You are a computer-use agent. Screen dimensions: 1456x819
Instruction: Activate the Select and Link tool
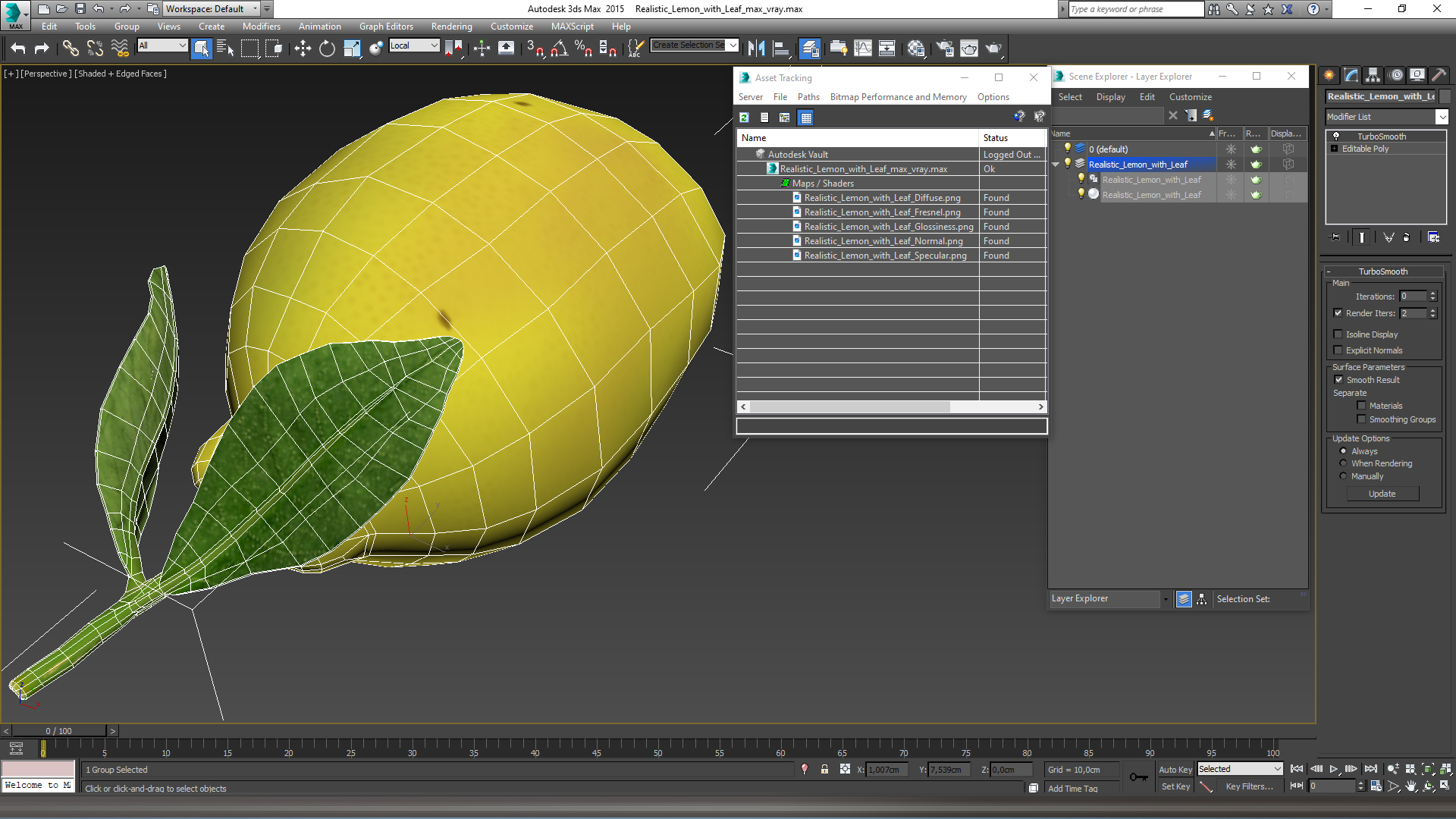pos(71,49)
